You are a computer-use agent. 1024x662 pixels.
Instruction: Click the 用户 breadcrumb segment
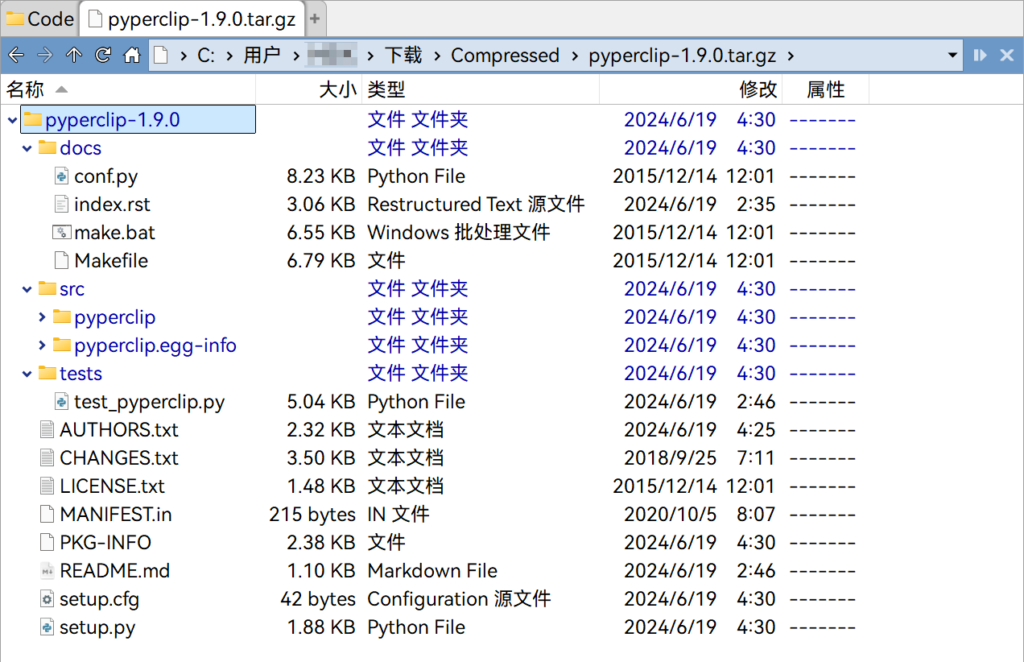tap(262, 55)
